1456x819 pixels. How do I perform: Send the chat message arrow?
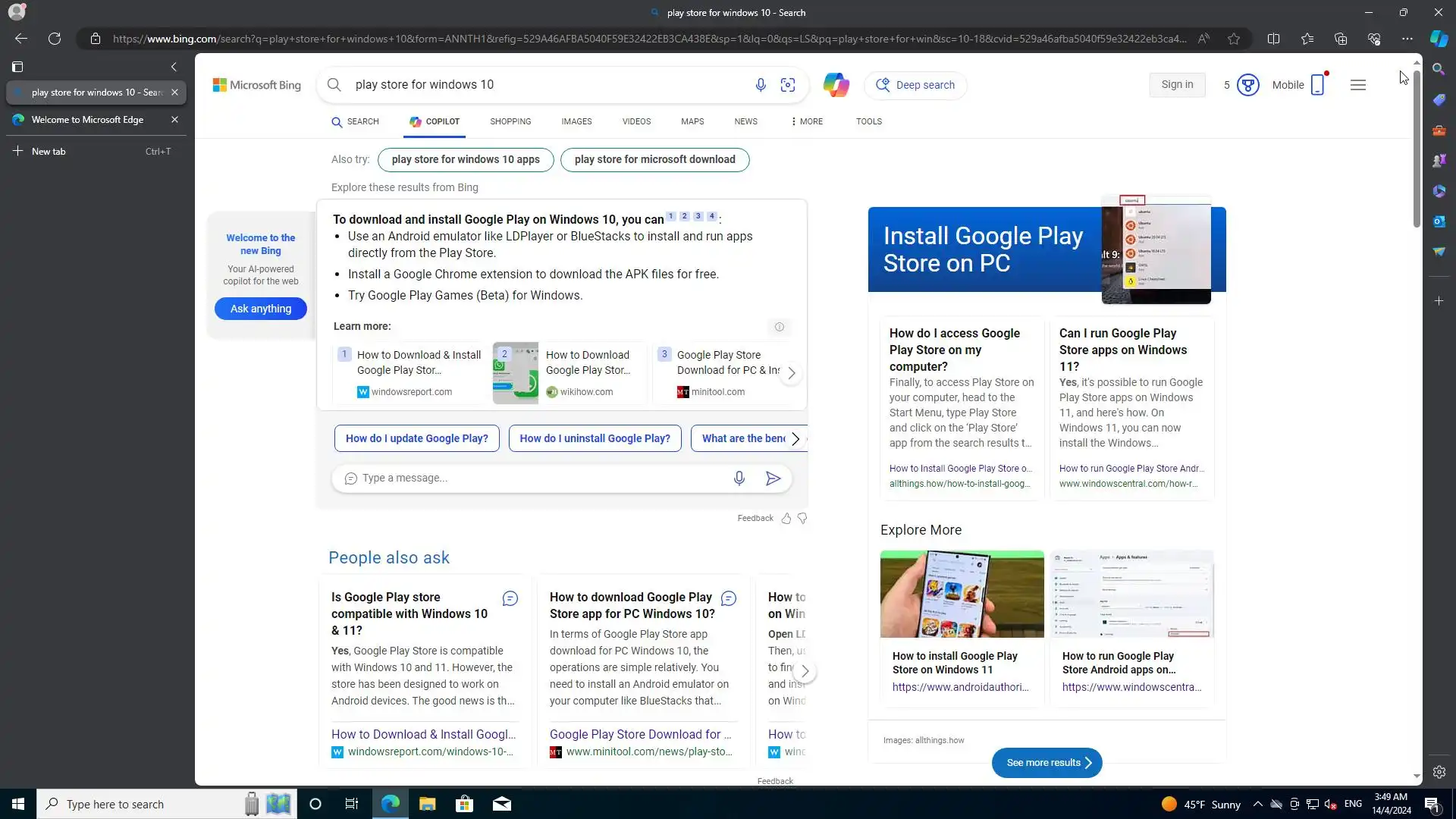coord(773,479)
